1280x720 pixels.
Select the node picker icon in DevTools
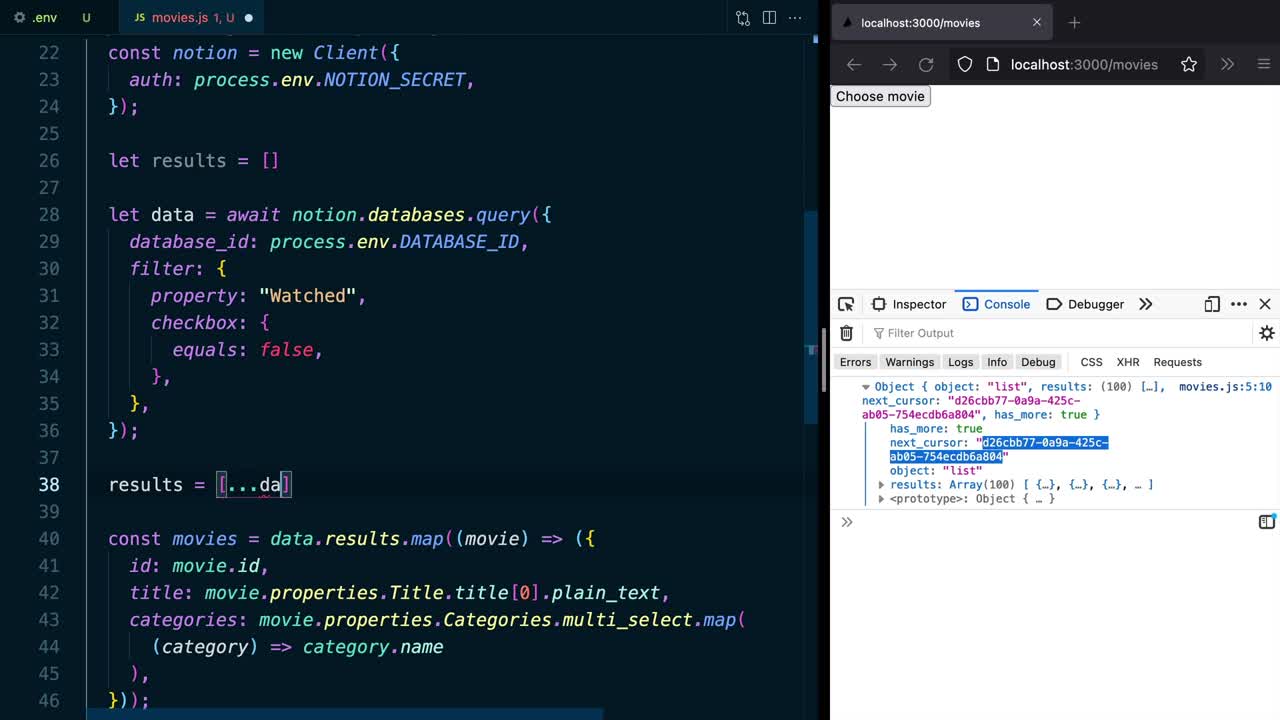click(845, 303)
